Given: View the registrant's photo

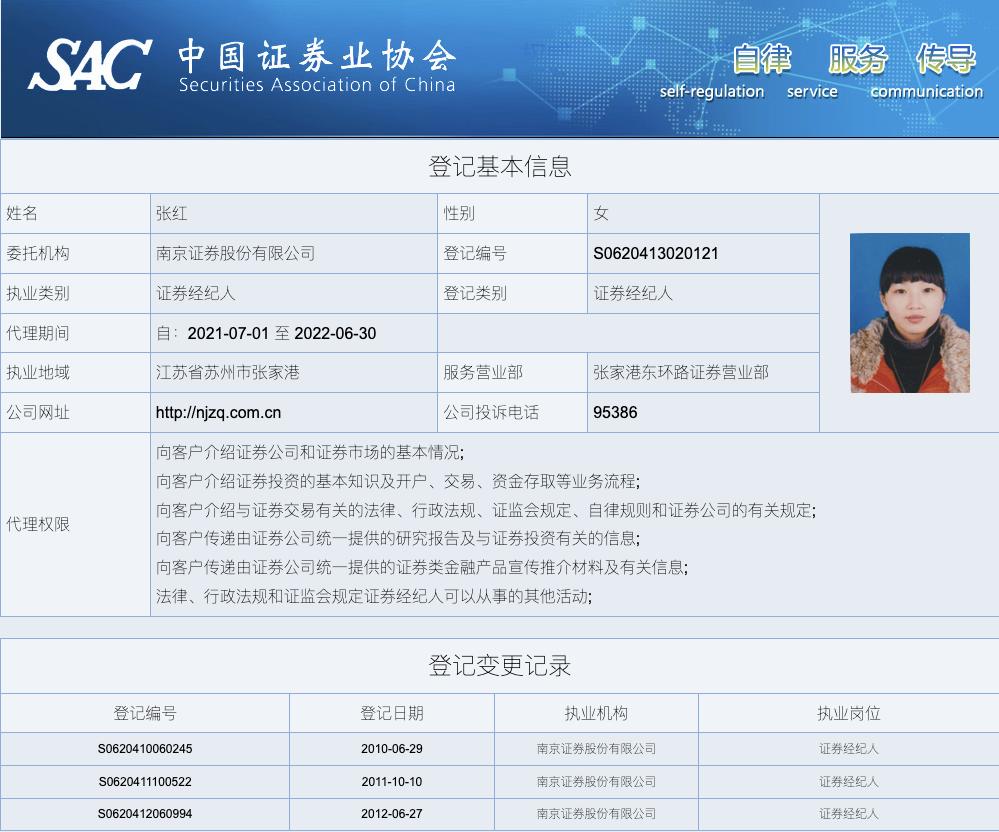Looking at the screenshot, I should [x=909, y=313].
